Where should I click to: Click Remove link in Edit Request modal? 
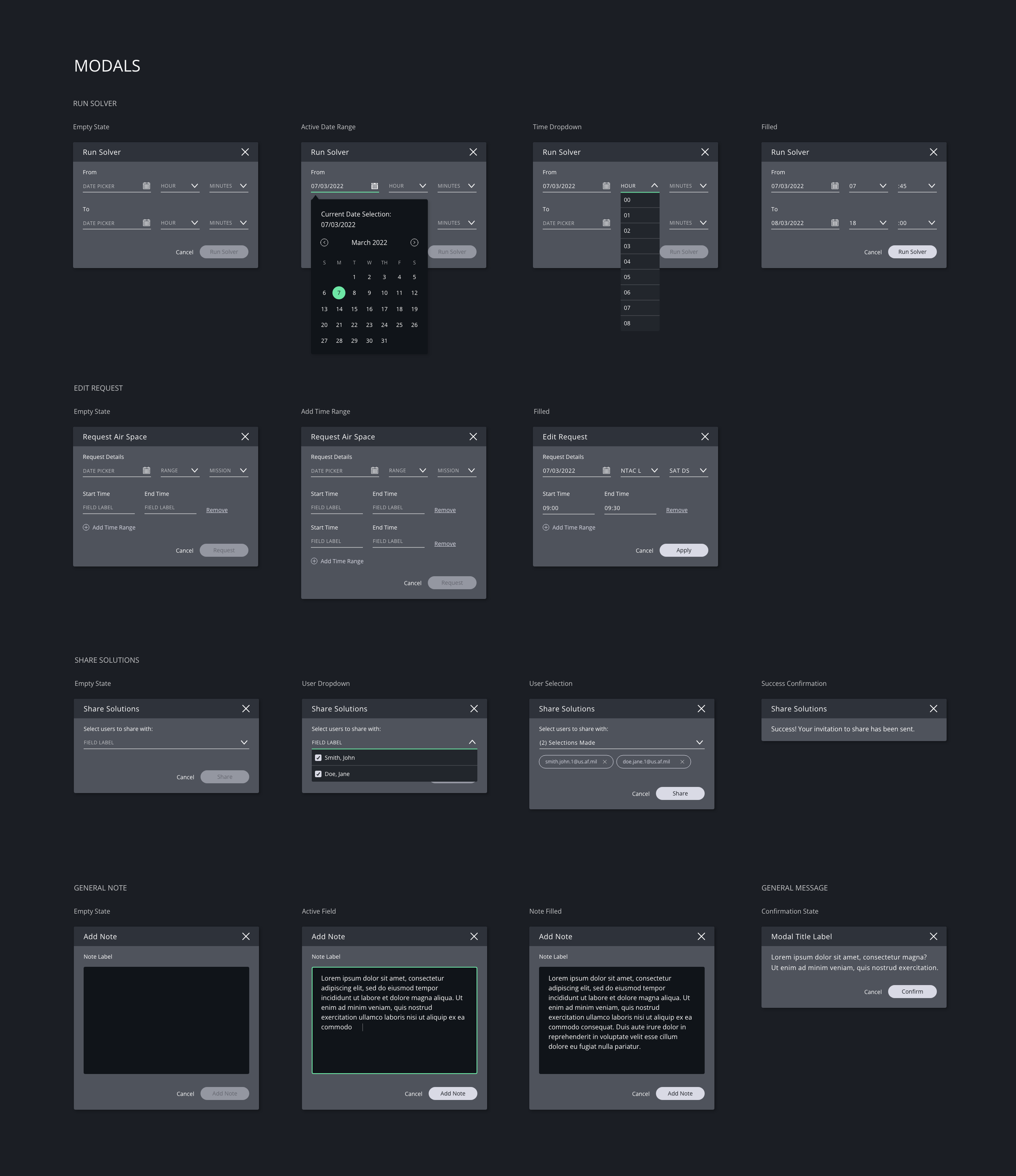(x=676, y=510)
